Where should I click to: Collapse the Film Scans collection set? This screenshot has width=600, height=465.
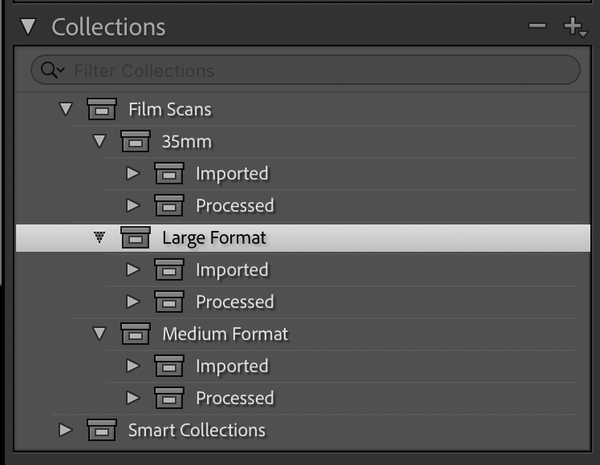point(66,108)
